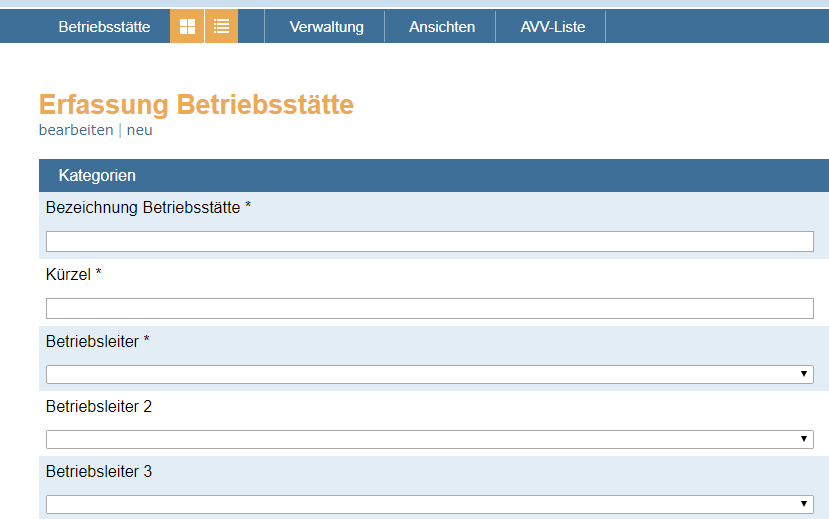Open the Verwaltung menu
Image resolution: width=829 pixels, height=519 pixels.
tap(326, 27)
